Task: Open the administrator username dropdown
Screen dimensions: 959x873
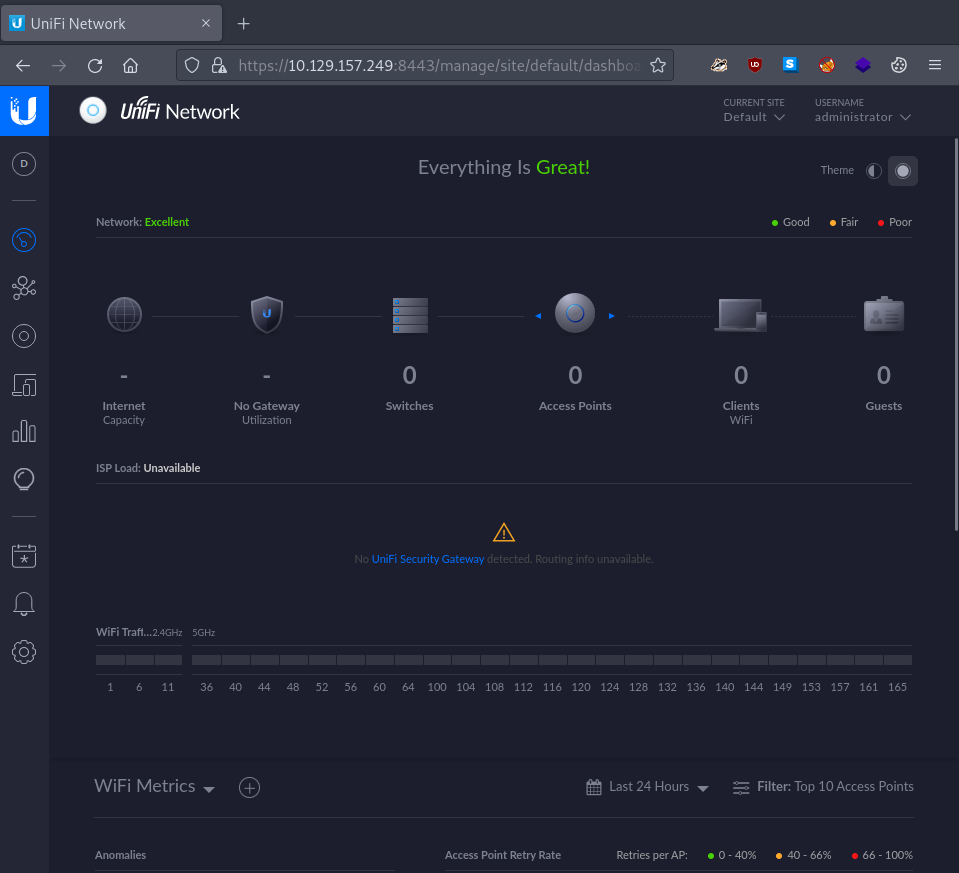Action: [862, 117]
